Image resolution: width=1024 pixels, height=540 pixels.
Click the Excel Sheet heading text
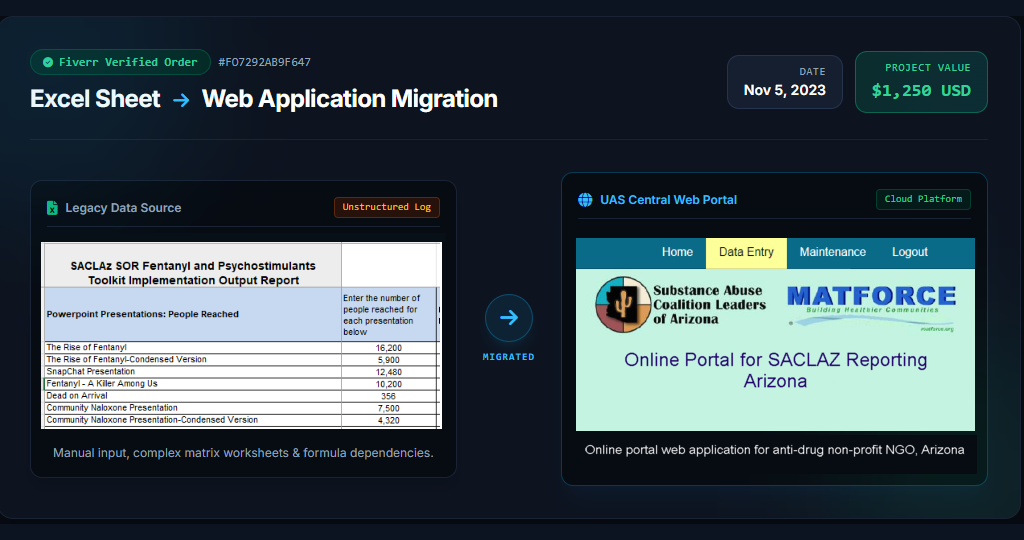click(x=95, y=99)
